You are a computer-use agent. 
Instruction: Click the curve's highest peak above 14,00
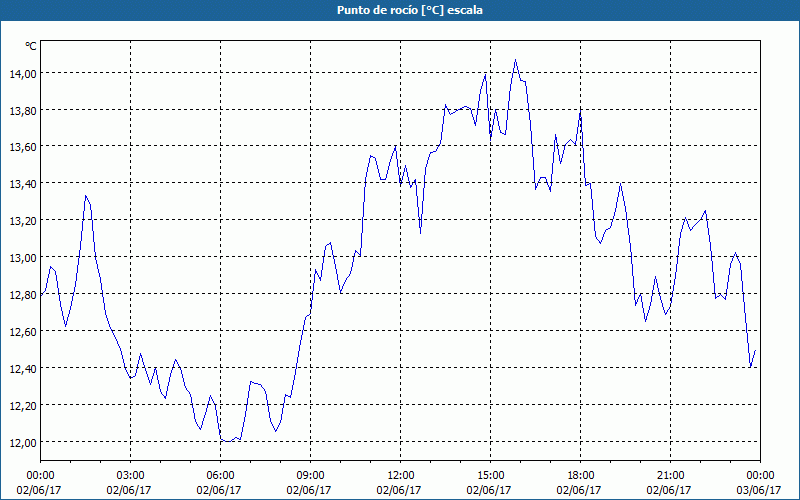515,60
